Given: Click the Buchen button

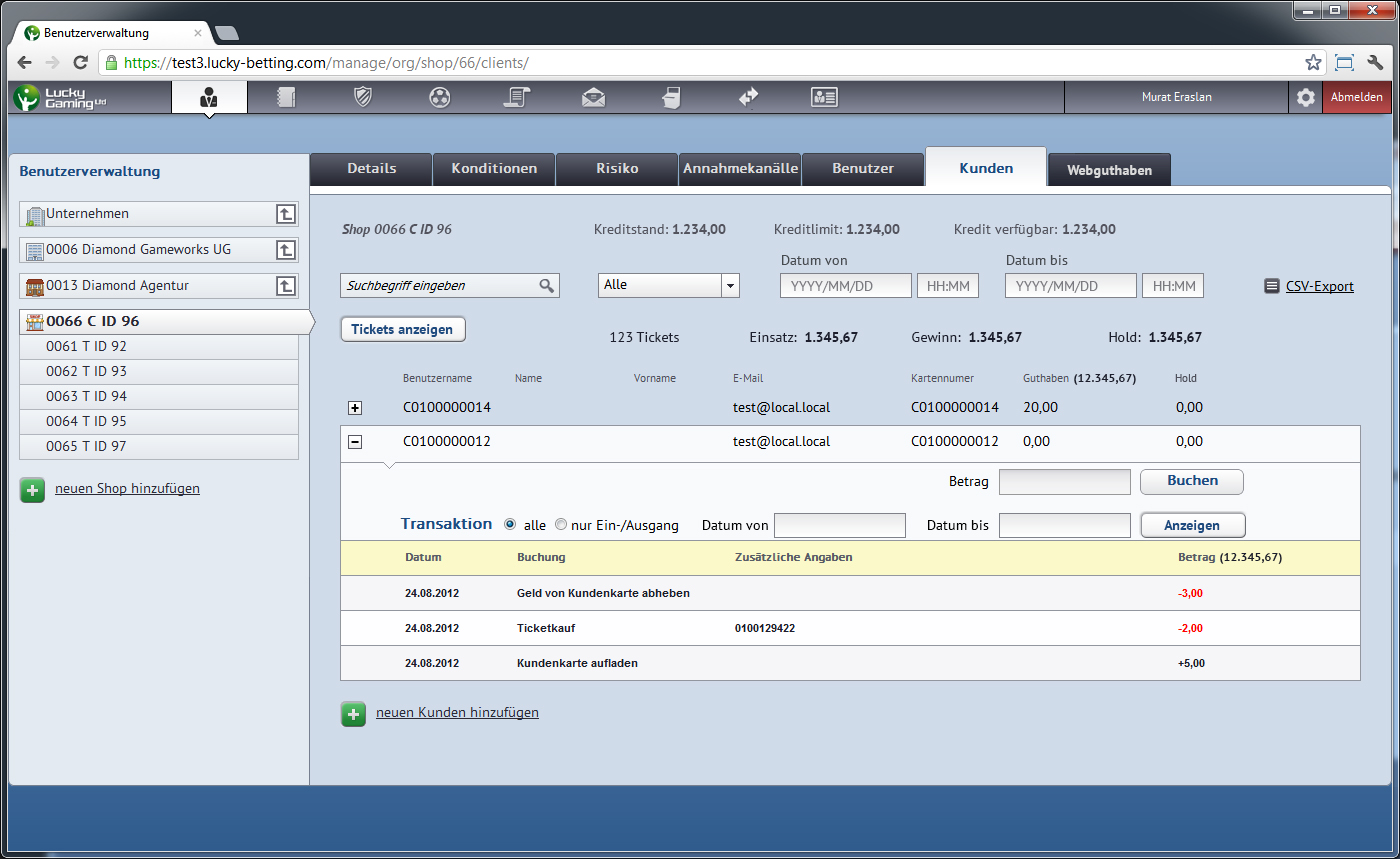Looking at the screenshot, I should 1192,481.
